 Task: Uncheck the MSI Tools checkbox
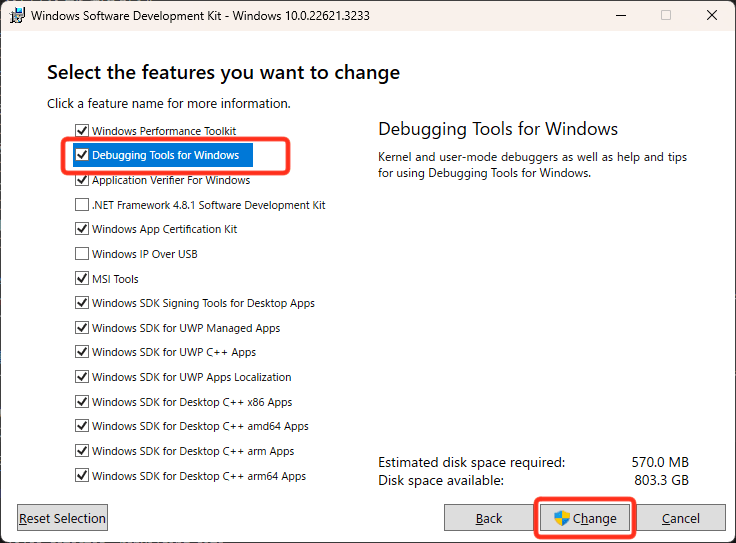click(x=82, y=278)
